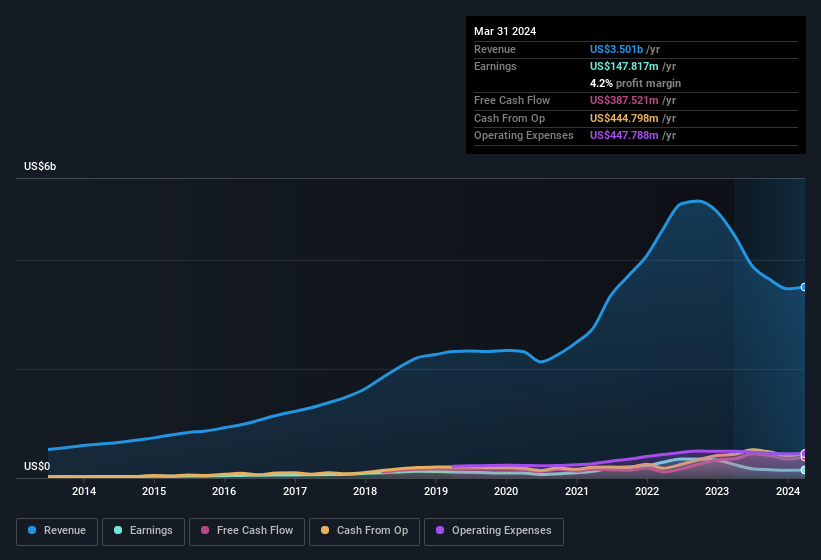Screen dimensions: 821x560
Task: Click the 2020 x-axis label
Action: 506,491
